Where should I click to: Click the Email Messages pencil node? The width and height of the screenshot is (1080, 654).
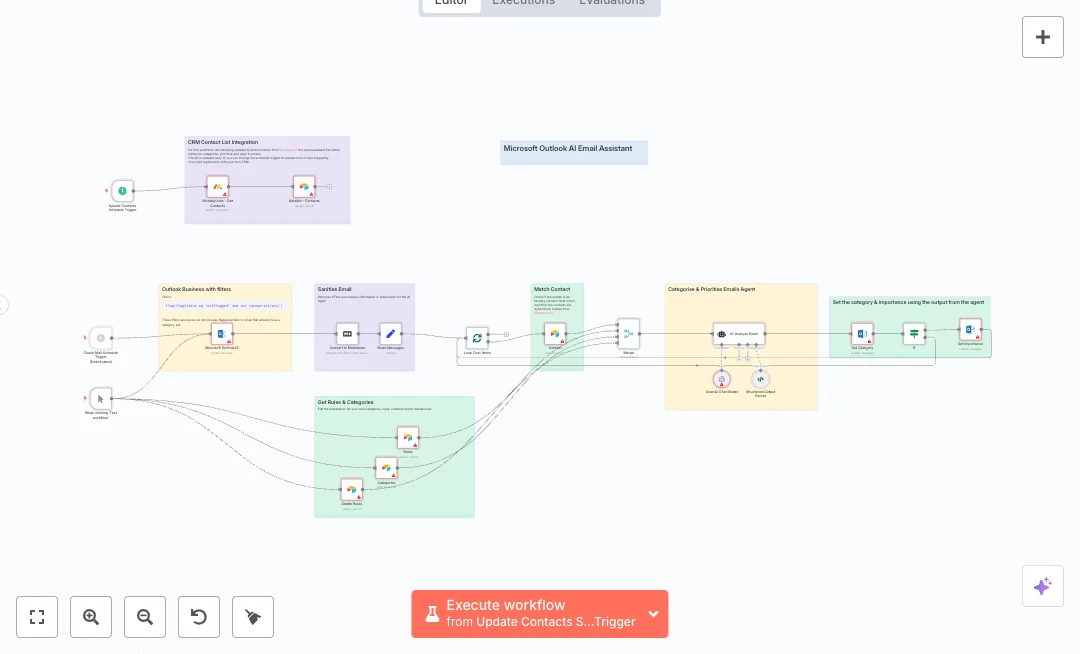point(391,335)
